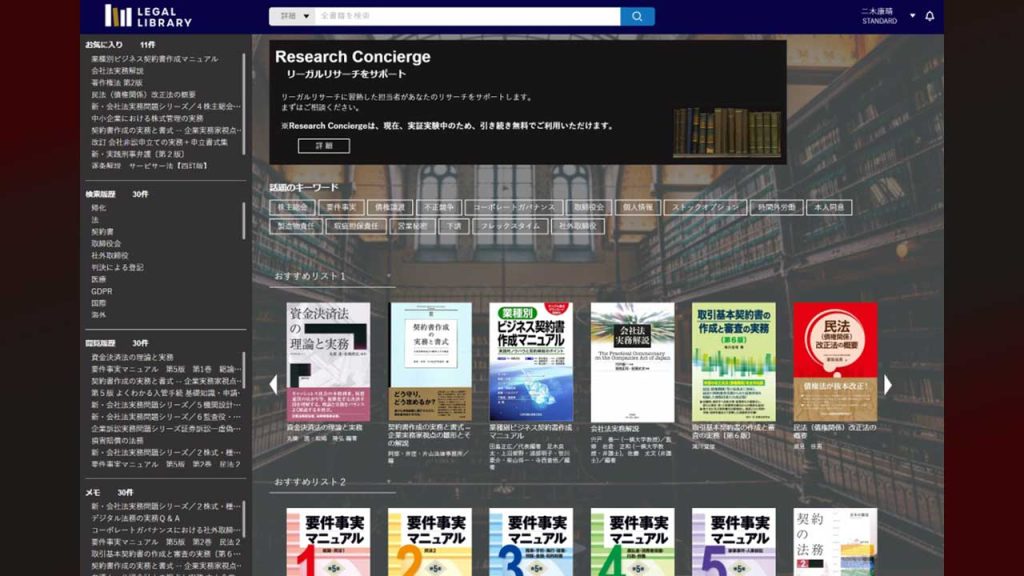Focus the book search input field
This screenshot has width=1024, height=576.
click(x=468, y=16)
